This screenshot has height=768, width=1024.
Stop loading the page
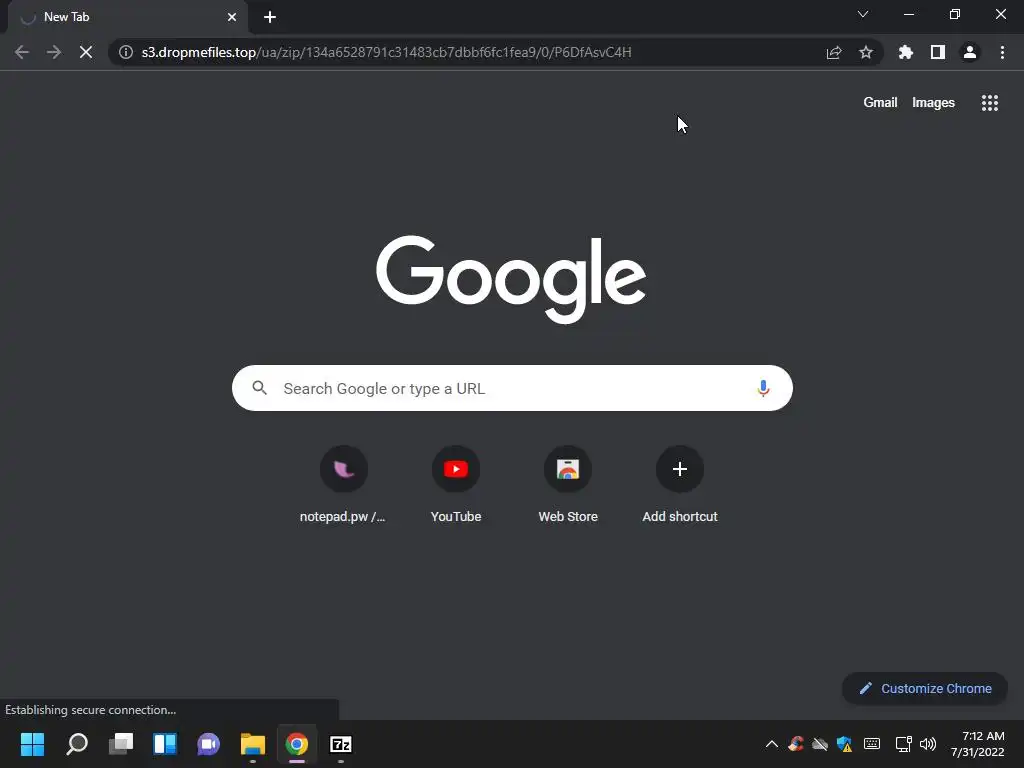[x=86, y=52]
